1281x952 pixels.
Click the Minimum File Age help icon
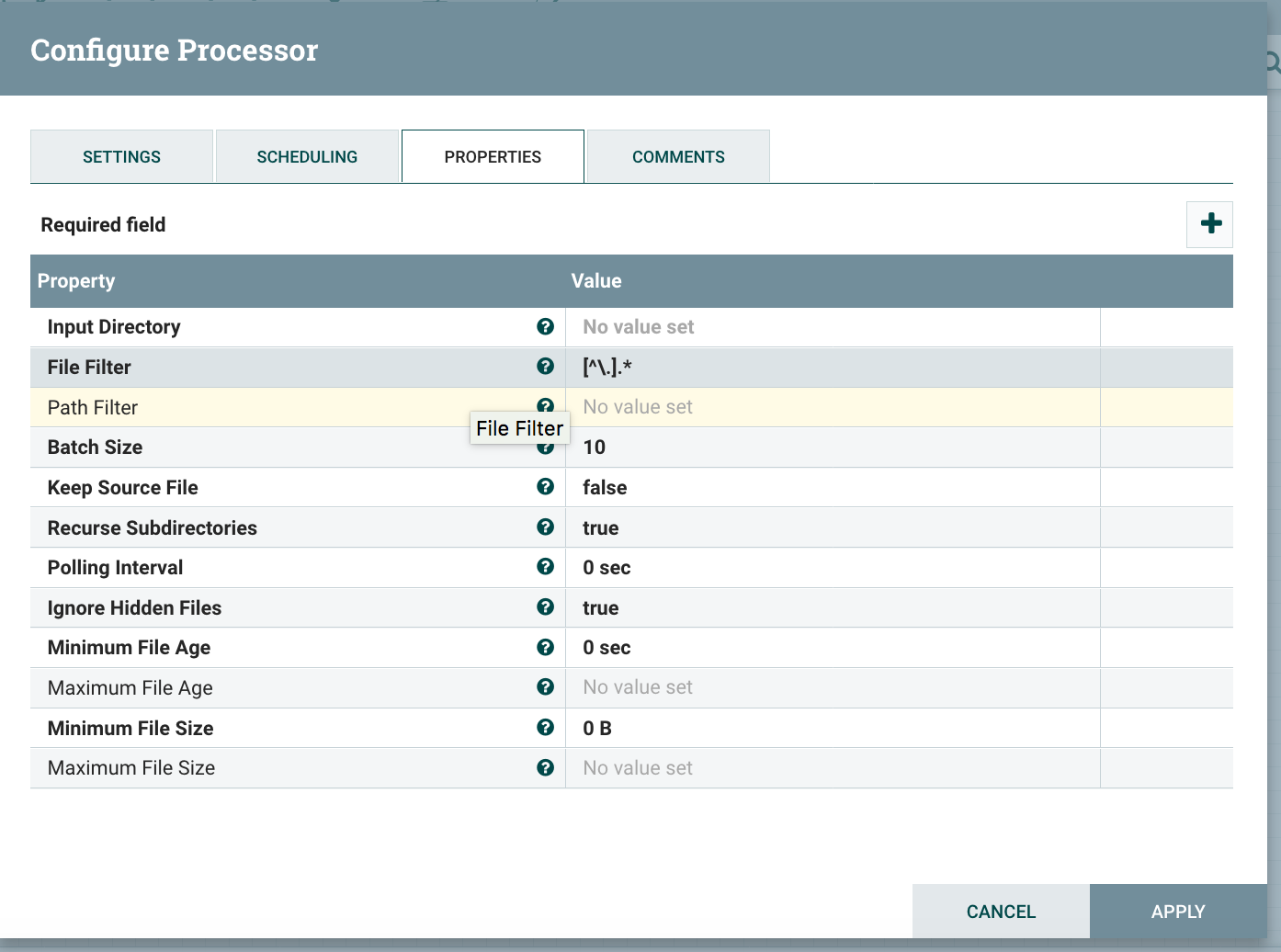[545, 648]
